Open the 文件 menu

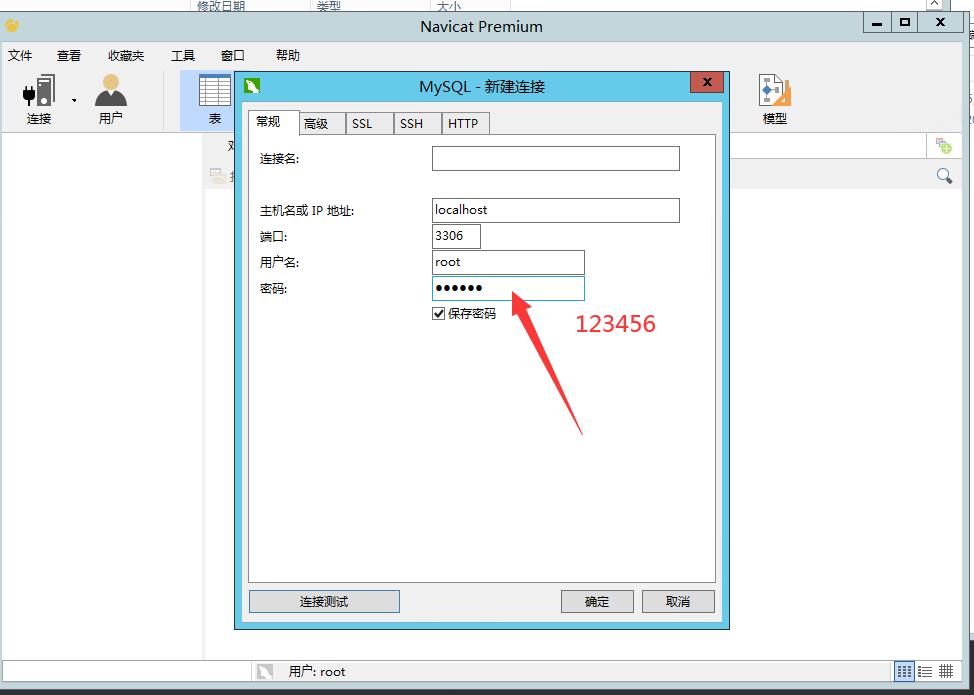point(20,56)
